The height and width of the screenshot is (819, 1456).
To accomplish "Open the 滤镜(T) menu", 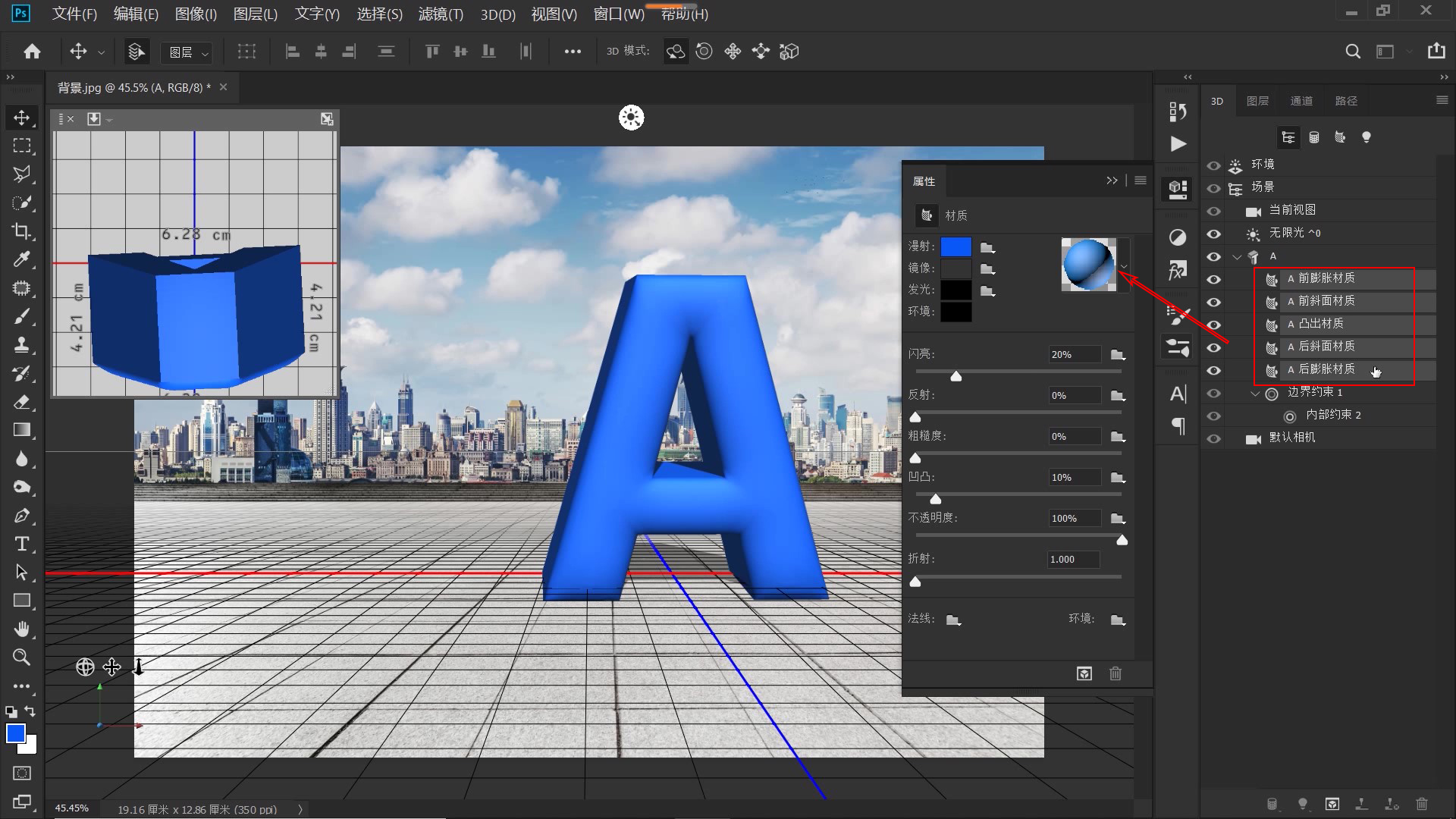I will click(441, 14).
